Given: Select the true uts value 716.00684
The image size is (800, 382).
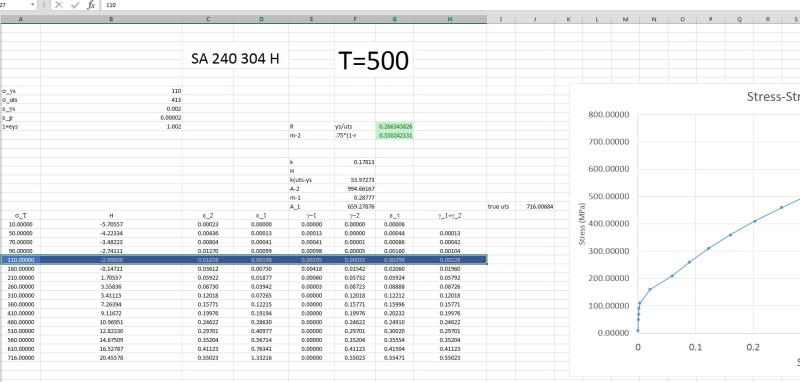Looking at the screenshot, I should pyautogui.click(x=535, y=207).
